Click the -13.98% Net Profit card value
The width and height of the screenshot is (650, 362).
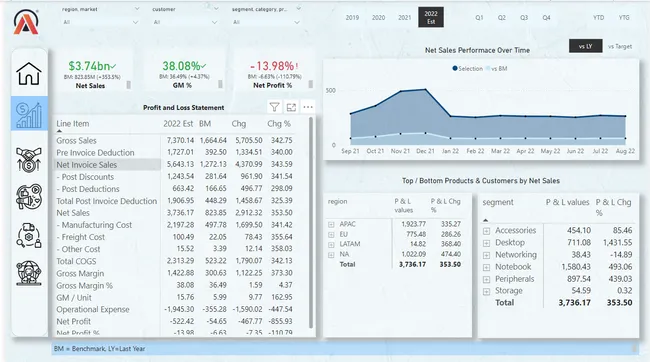click(272, 66)
